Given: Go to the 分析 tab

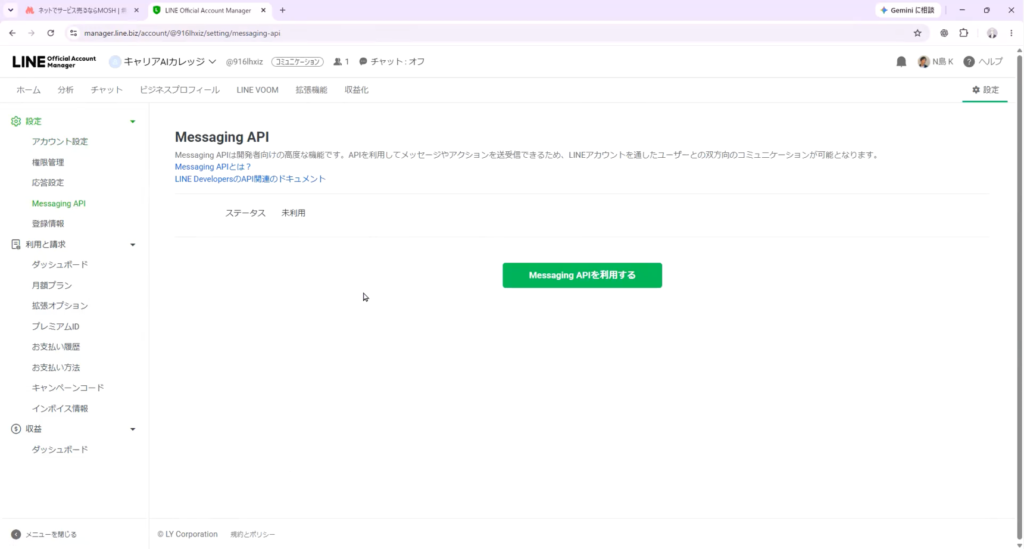Looking at the screenshot, I should coord(65,90).
